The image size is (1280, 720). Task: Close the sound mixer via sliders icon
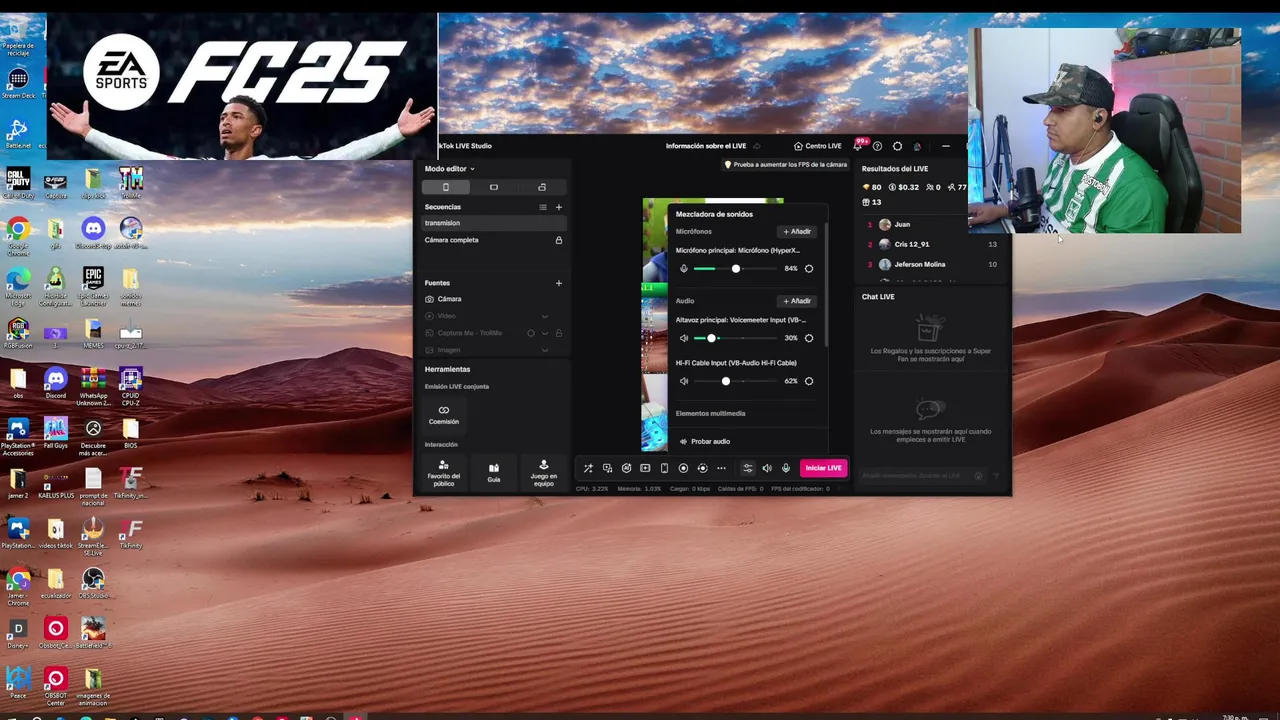tap(747, 468)
